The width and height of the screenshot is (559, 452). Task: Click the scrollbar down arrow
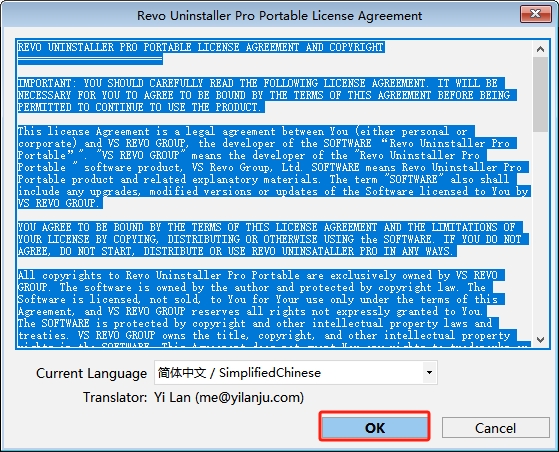pos(540,339)
